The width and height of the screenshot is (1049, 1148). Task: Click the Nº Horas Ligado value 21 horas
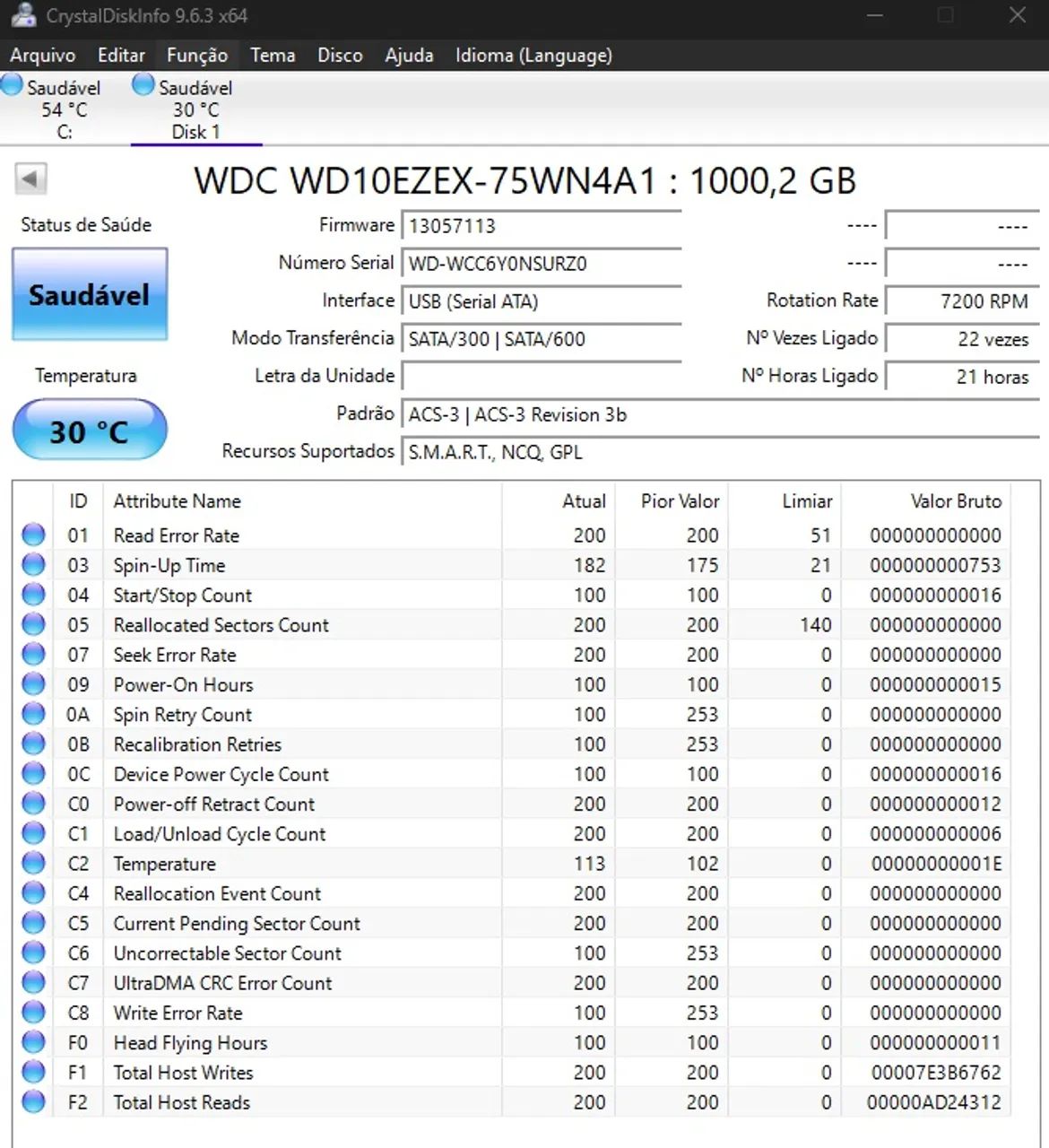coord(962,377)
